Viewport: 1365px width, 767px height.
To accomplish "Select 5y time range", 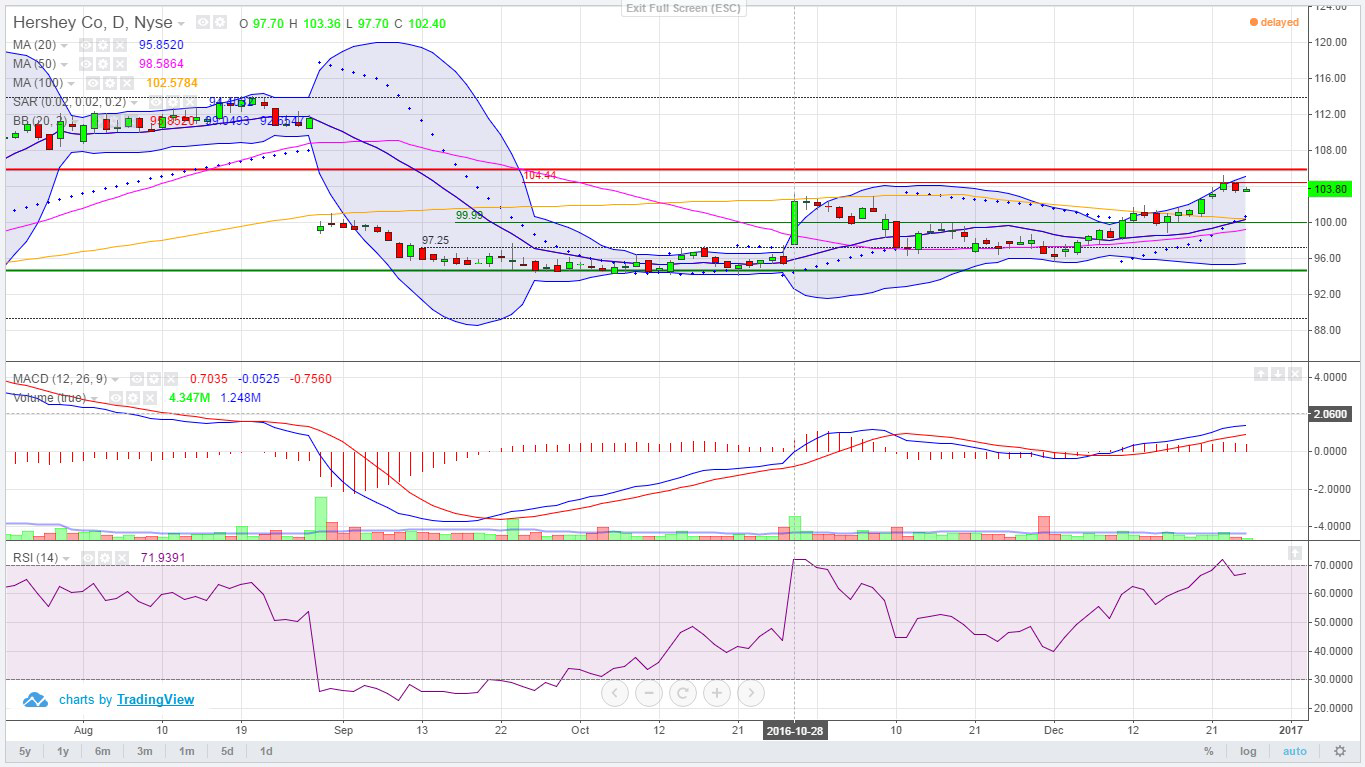I will pos(24,751).
